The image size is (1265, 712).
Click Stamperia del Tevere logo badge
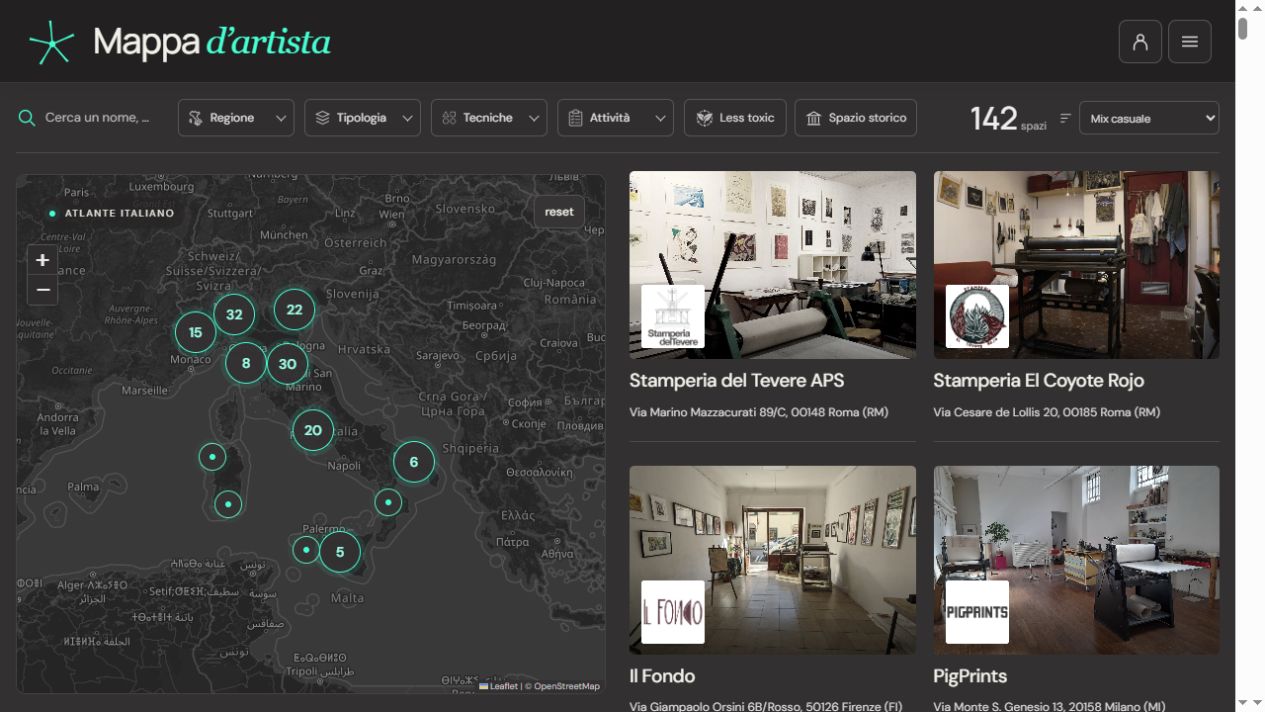pyautogui.click(x=673, y=316)
